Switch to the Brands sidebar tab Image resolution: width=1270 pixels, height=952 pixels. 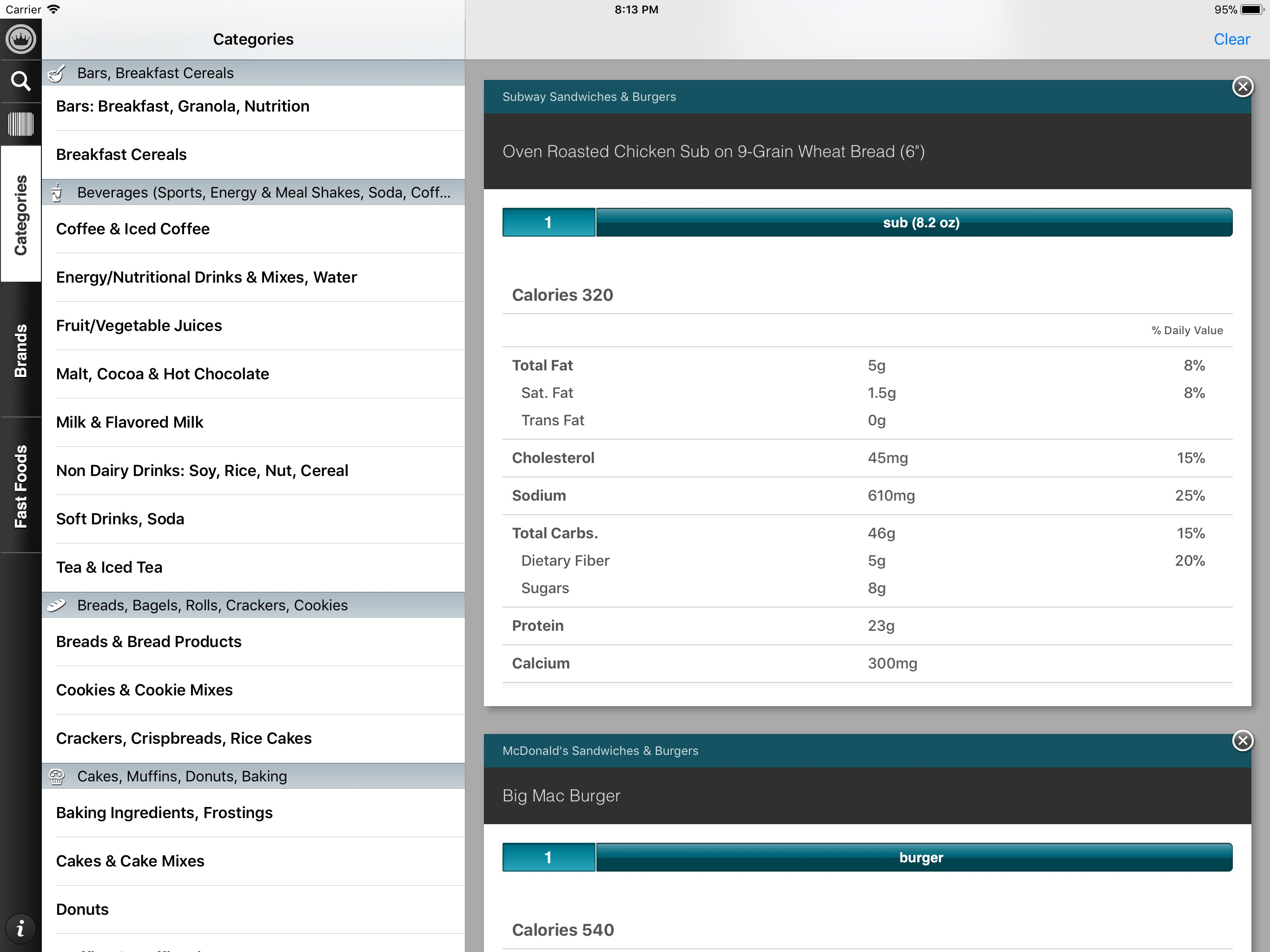[20, 350]
